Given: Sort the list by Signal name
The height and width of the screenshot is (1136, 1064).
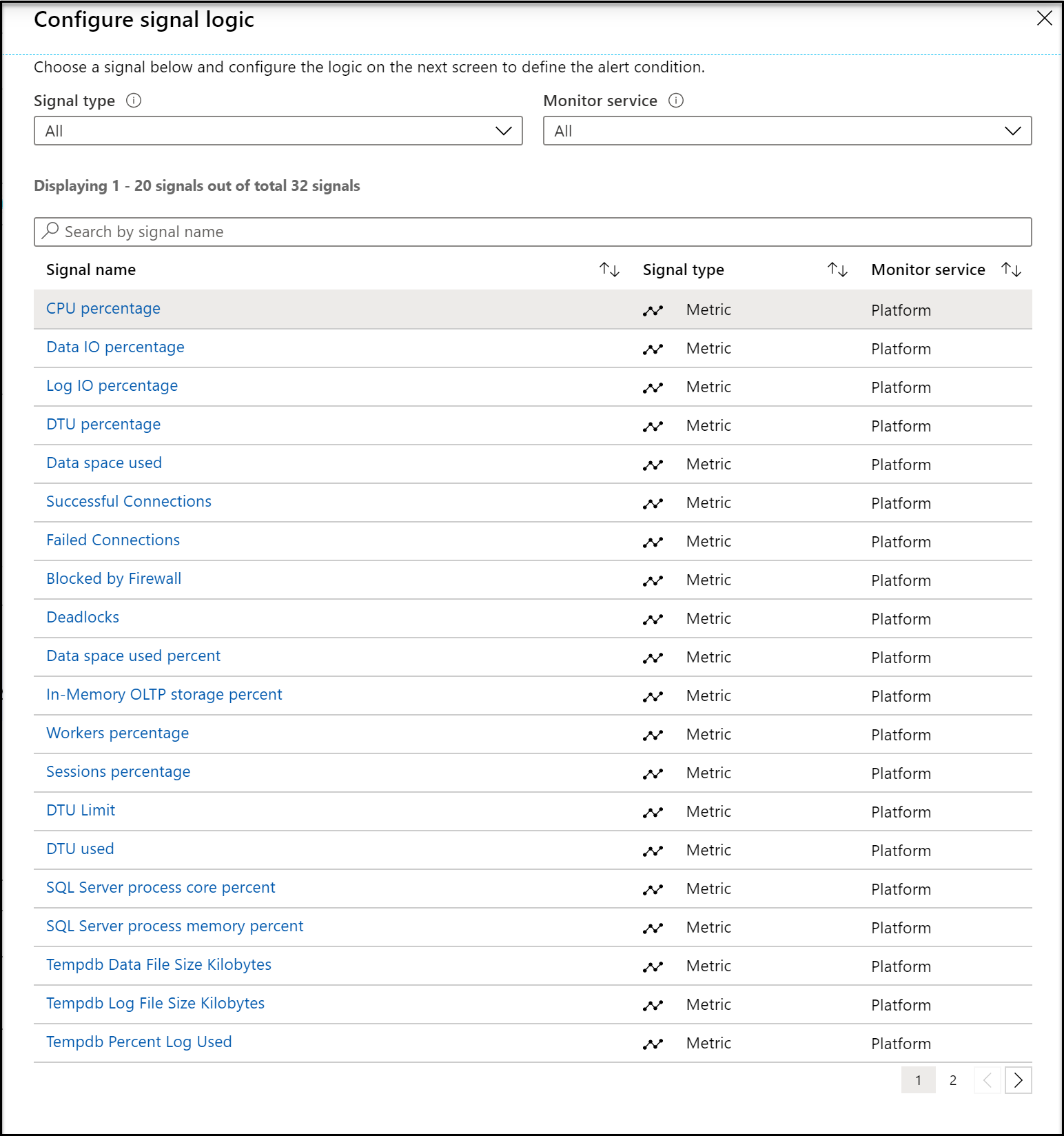Looking at the screenshot, I should coord(609,270).
